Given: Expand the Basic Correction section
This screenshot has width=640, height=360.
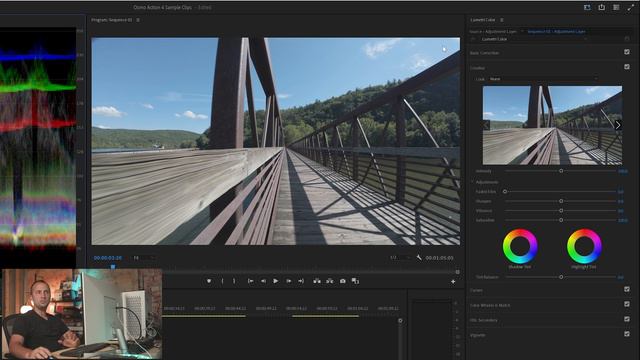Looking at the screenshot, I should tap(484, 53).
